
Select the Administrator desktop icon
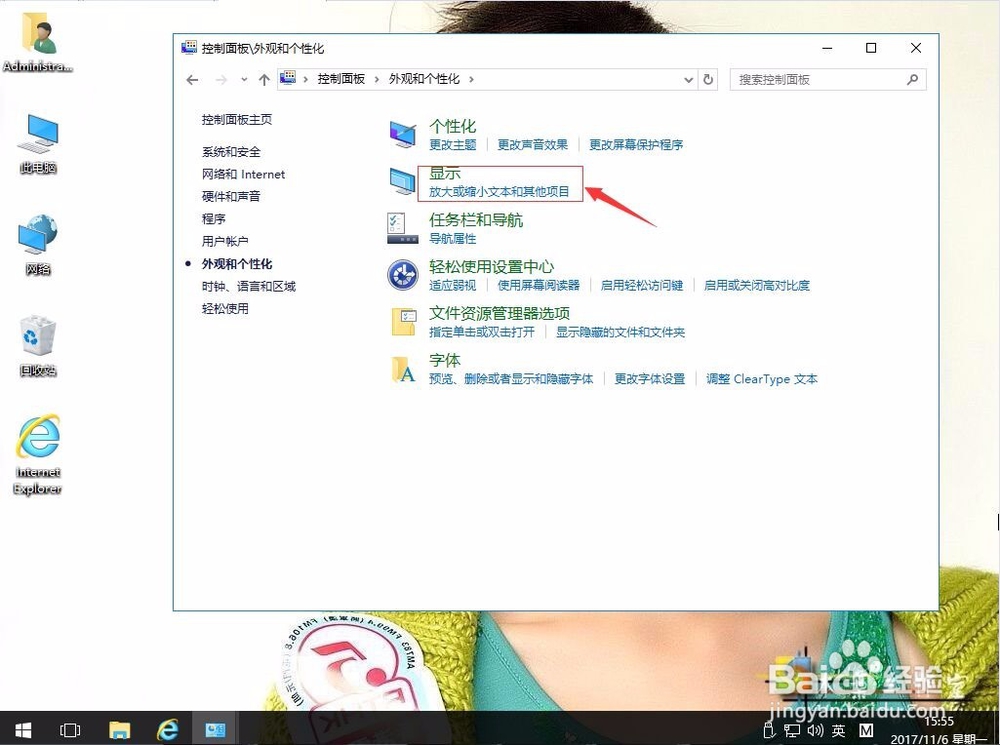(x=38, y=41)
